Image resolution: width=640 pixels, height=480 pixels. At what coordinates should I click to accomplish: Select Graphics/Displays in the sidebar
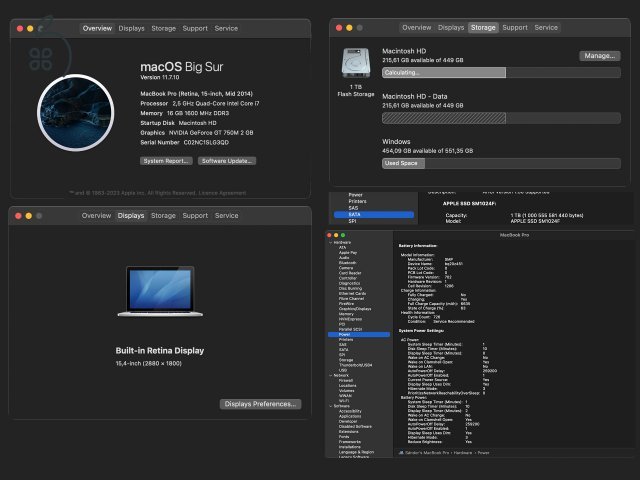(x=355, y=309)
